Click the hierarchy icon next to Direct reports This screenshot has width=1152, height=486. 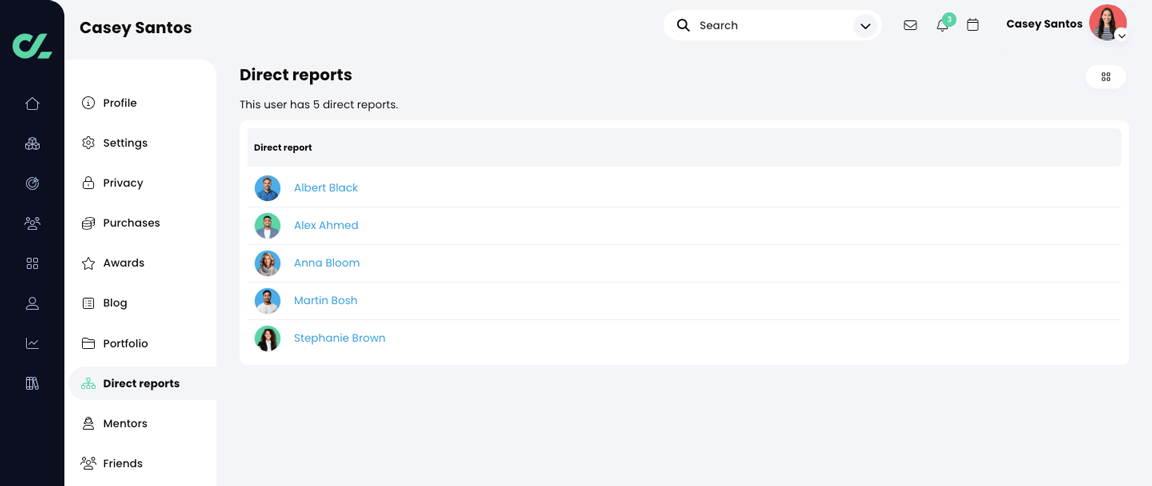[x=88, y=383]
